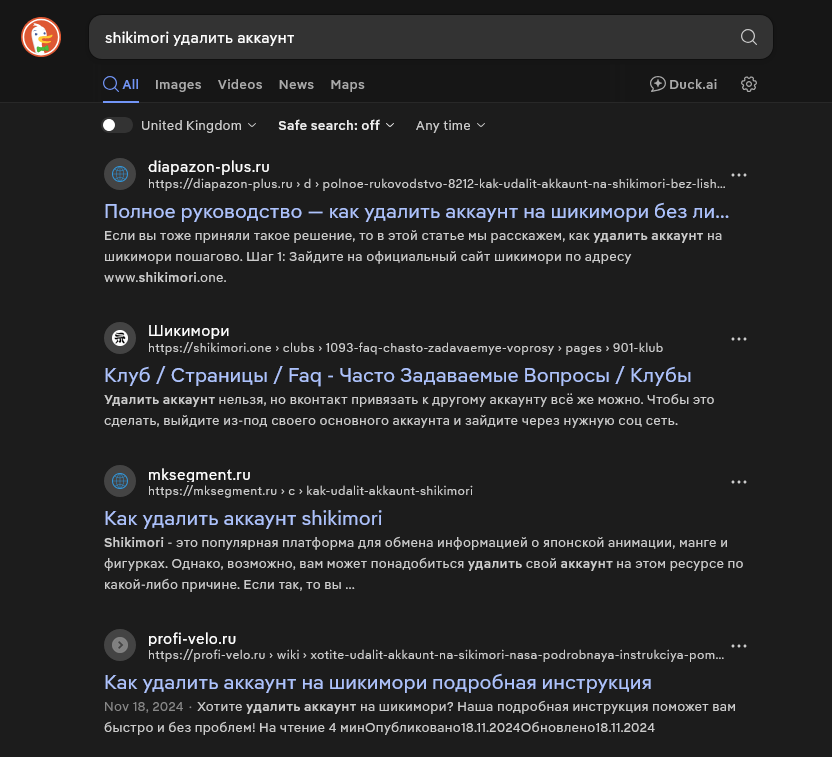
Task: Toggle the United Kingdom region switch
Action: click(117, 125)
